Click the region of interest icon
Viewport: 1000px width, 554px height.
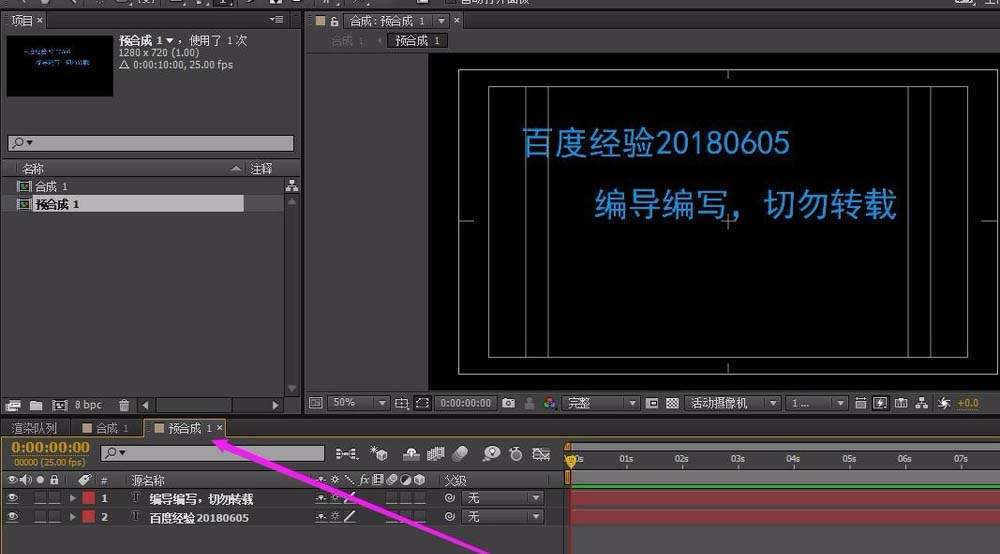652,403
